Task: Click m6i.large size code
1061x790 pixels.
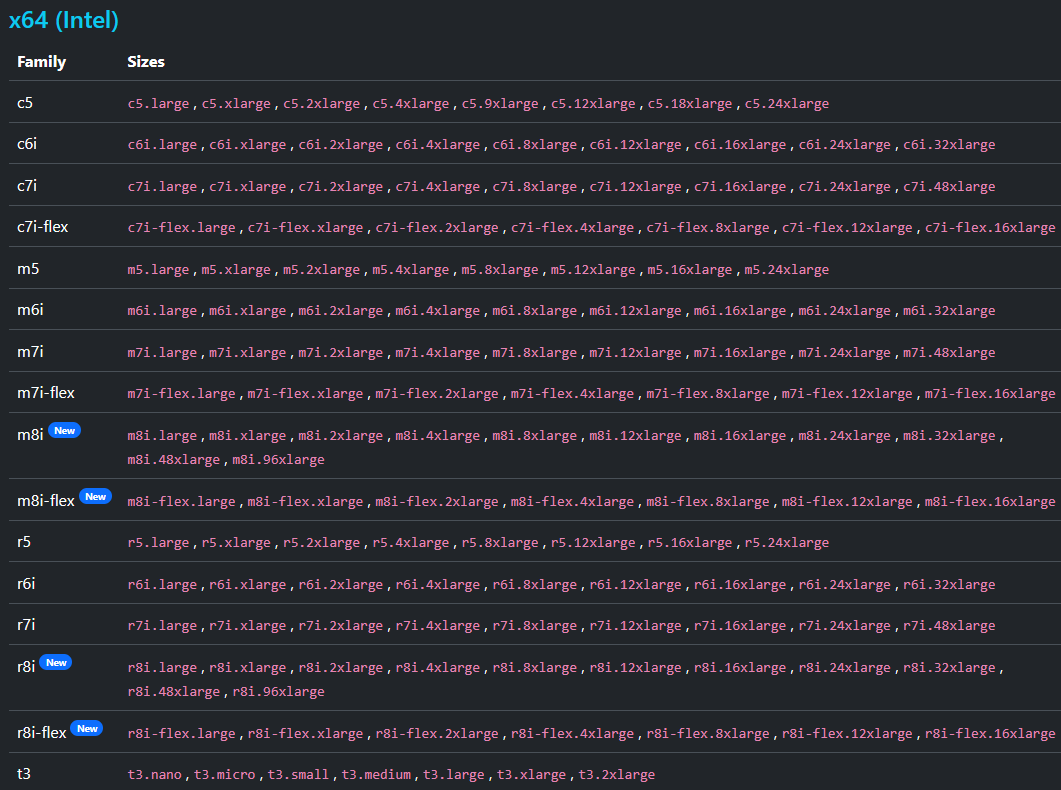Action: click(162, 311)
